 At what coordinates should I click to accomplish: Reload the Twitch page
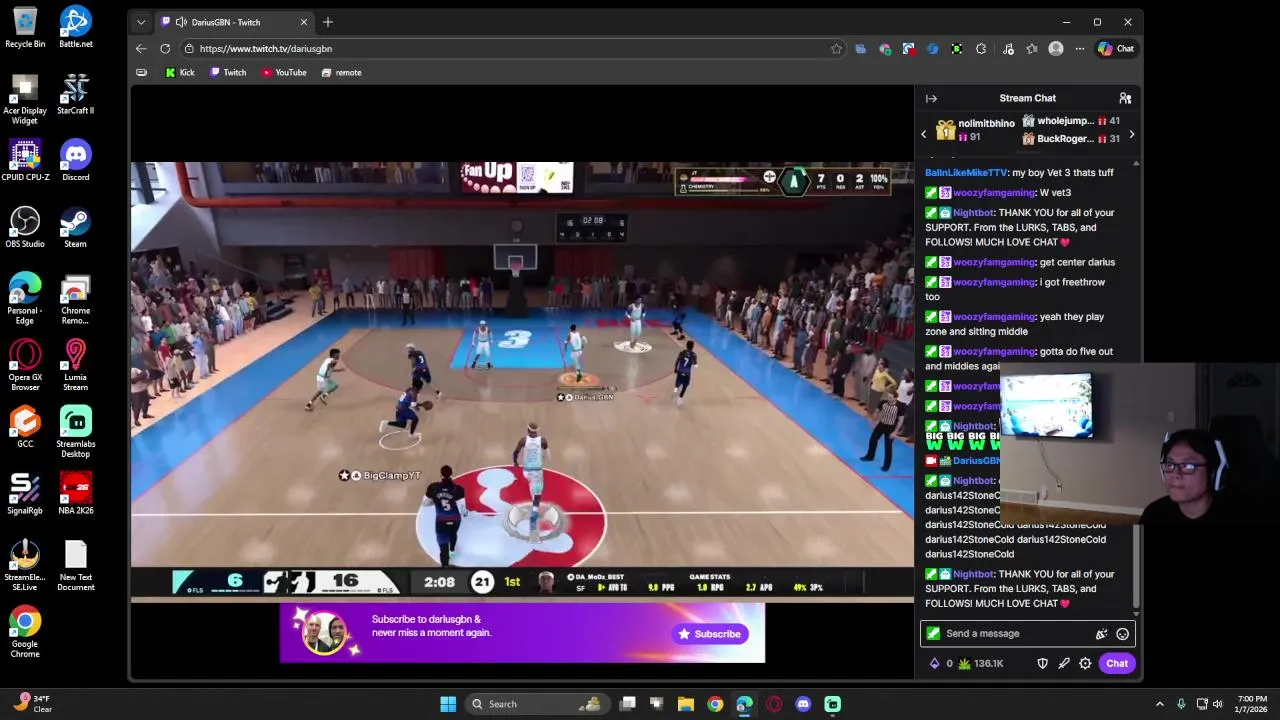[165, 48]
